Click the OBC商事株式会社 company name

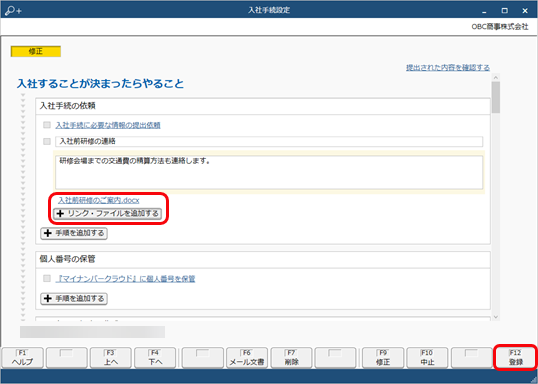click(500, 27)
